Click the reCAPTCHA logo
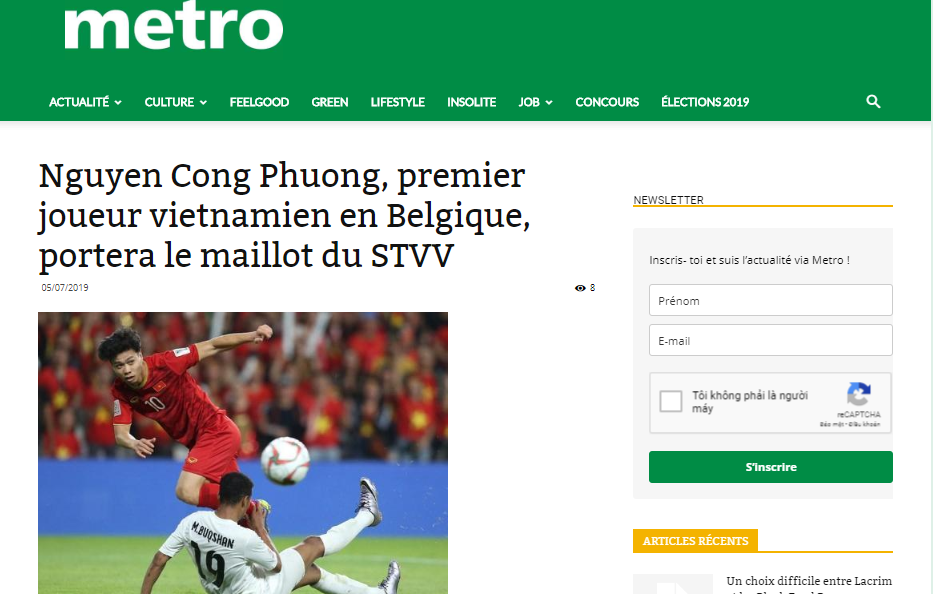The height and width of the screenshot is (594, 933). [x=859, y=394]
